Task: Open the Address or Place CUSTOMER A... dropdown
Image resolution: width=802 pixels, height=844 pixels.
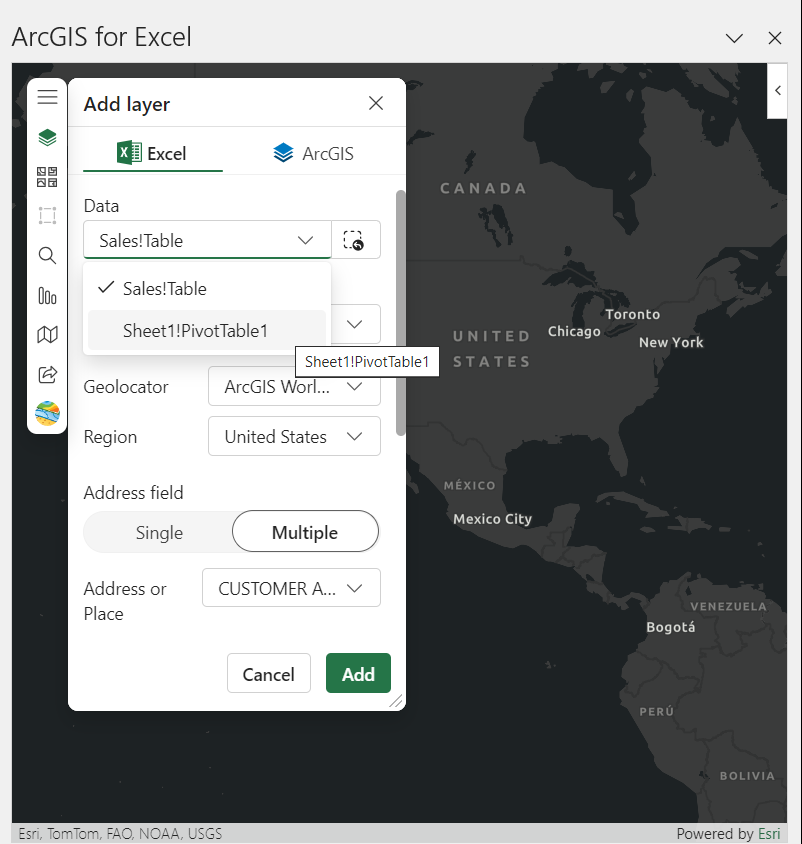Action: click(291, 588)
